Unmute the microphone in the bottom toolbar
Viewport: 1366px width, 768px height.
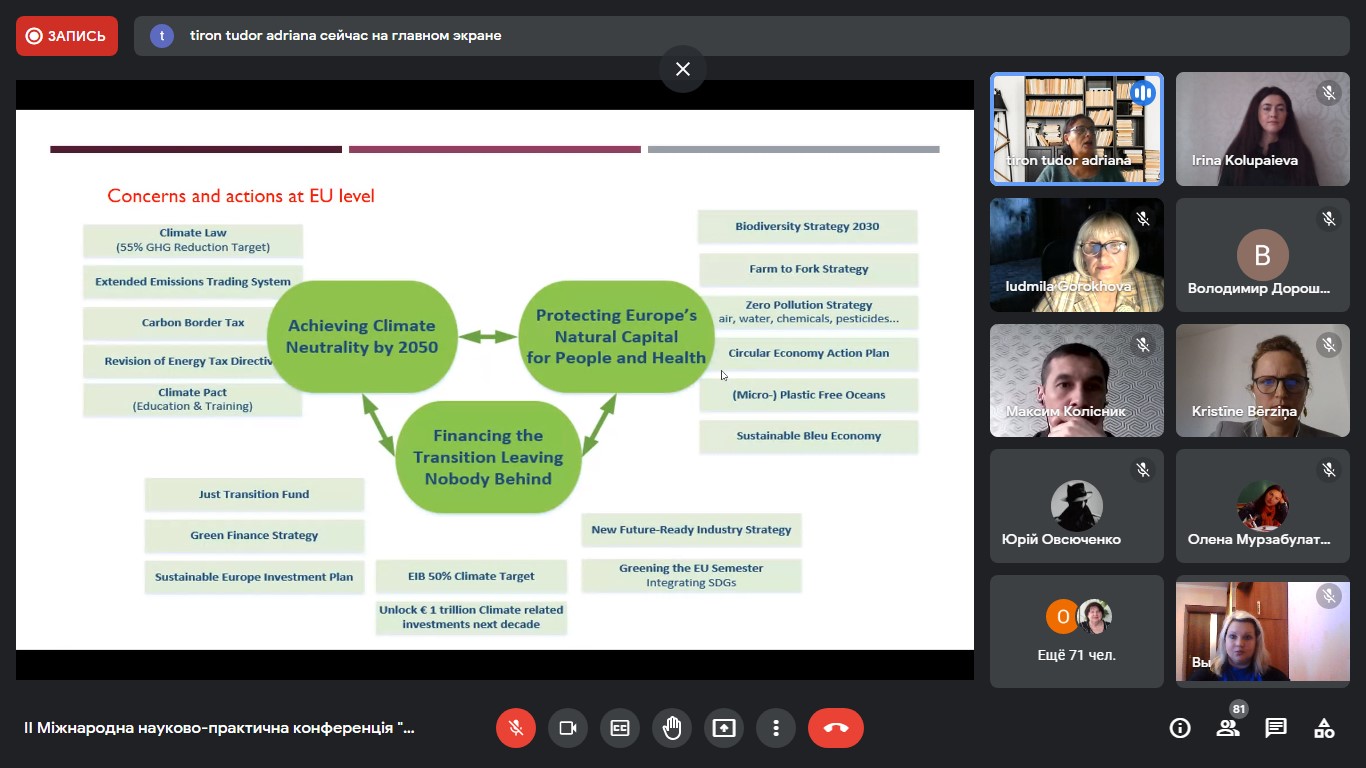point(516,728)
